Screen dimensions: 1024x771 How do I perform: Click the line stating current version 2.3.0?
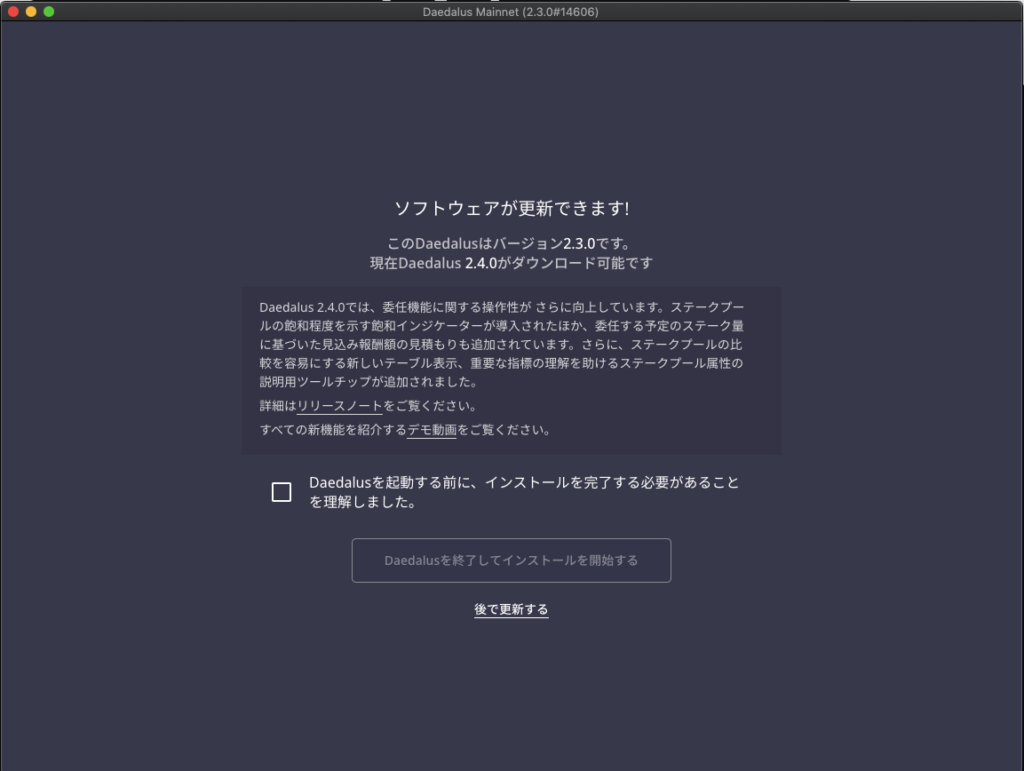511,244
